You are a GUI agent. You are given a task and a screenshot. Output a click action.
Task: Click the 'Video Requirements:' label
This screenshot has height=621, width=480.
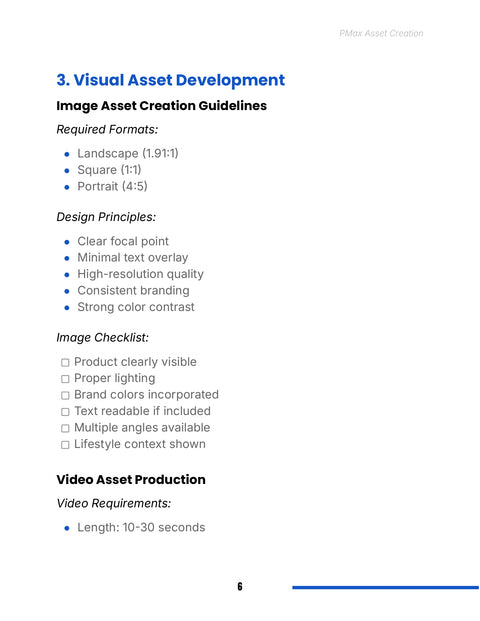coord(114,503)
